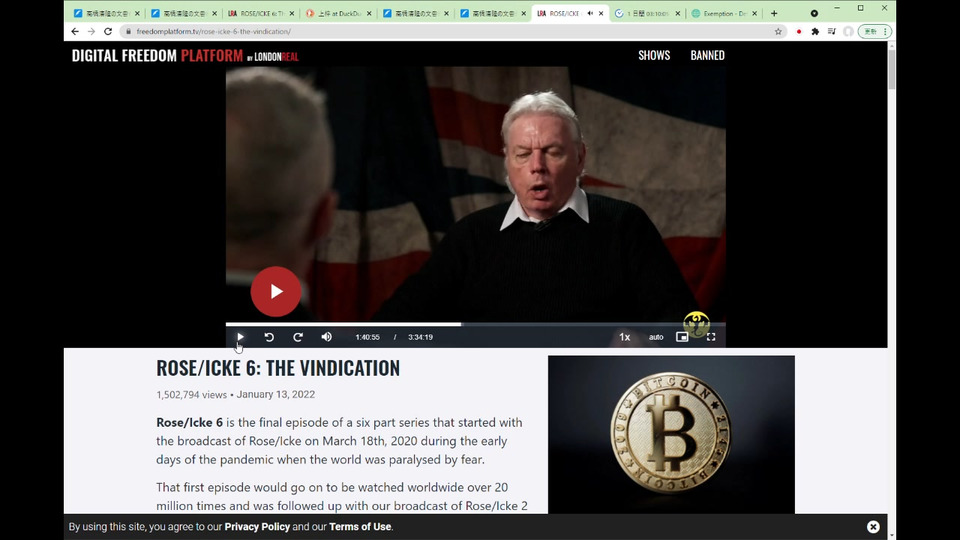Open the browser profile avatar
This screenshot has height=540, width=960.
click(848, 31)
